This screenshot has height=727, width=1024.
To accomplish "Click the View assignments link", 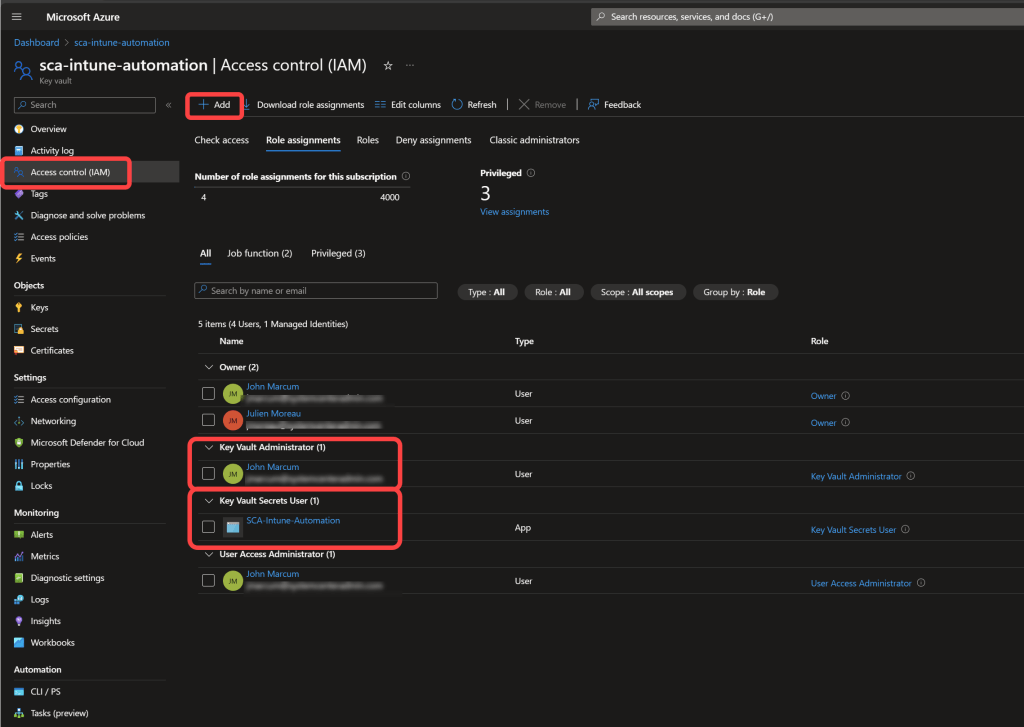I will point(514,212).
